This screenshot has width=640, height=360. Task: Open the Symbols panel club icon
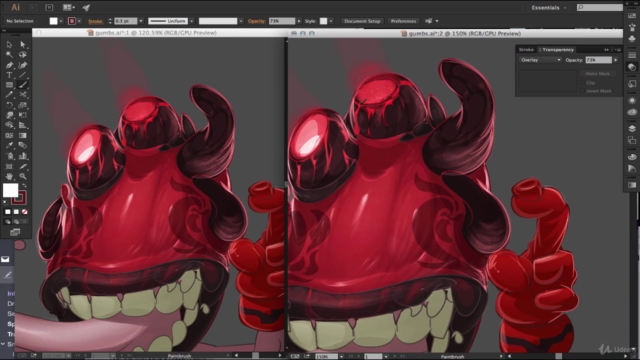pyautogui.click(x=632, y=38)
